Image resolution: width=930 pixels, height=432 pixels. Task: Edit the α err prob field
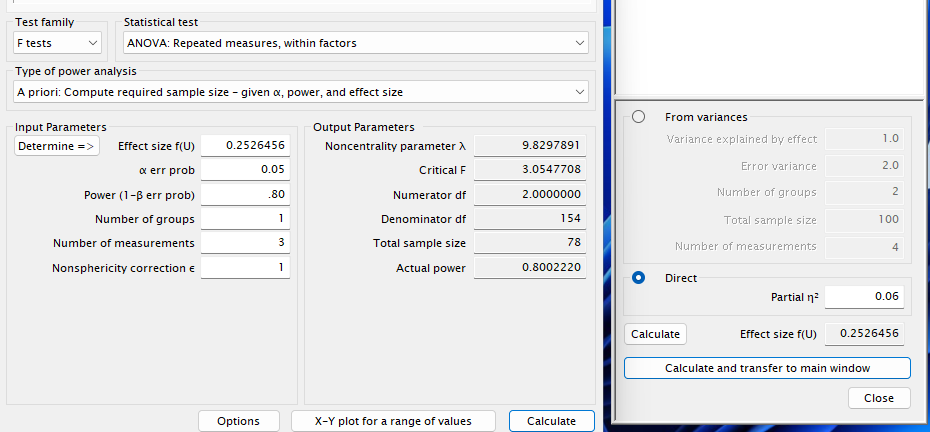pos(245,170)
